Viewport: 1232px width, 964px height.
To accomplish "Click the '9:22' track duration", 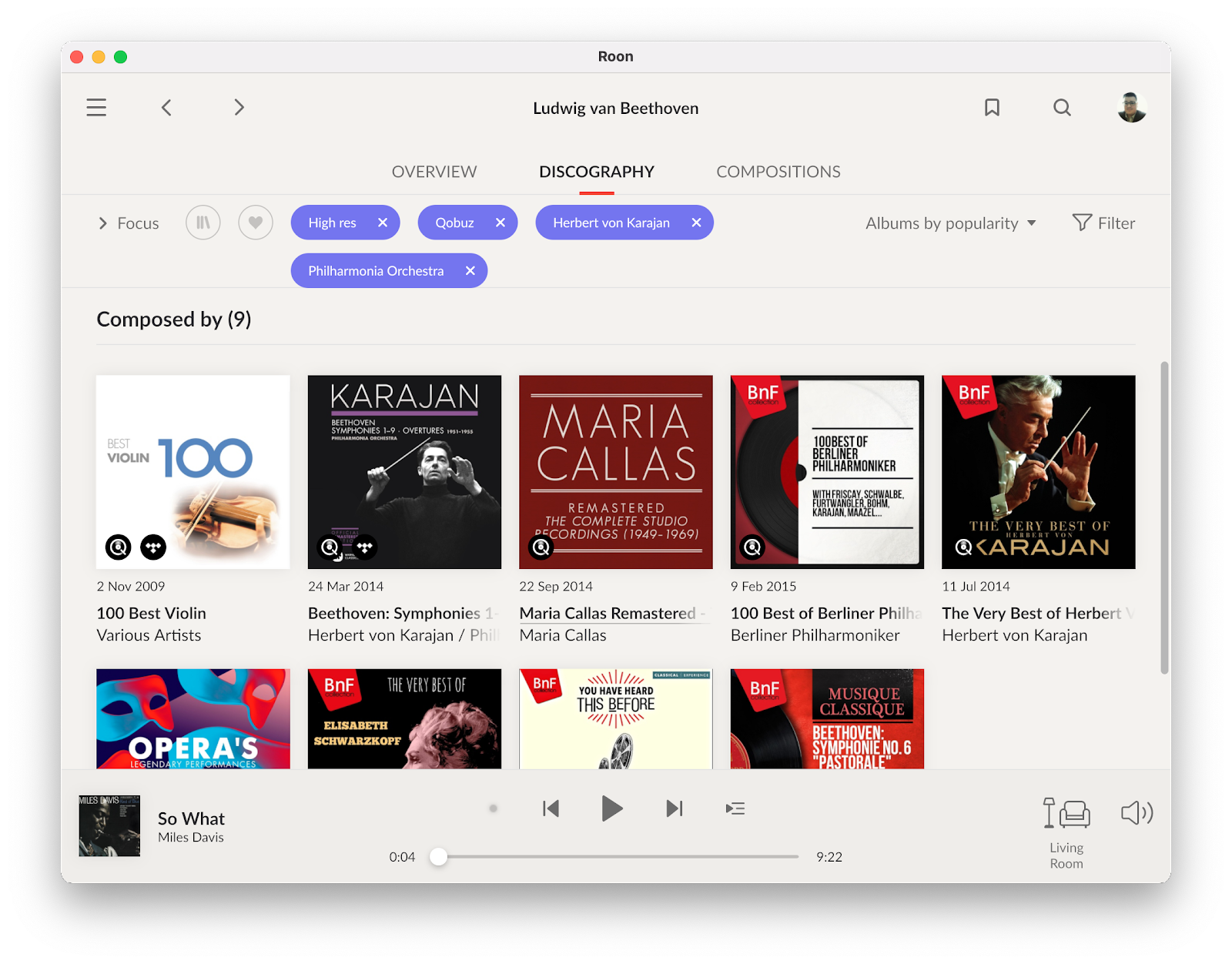I will [829, 857].
